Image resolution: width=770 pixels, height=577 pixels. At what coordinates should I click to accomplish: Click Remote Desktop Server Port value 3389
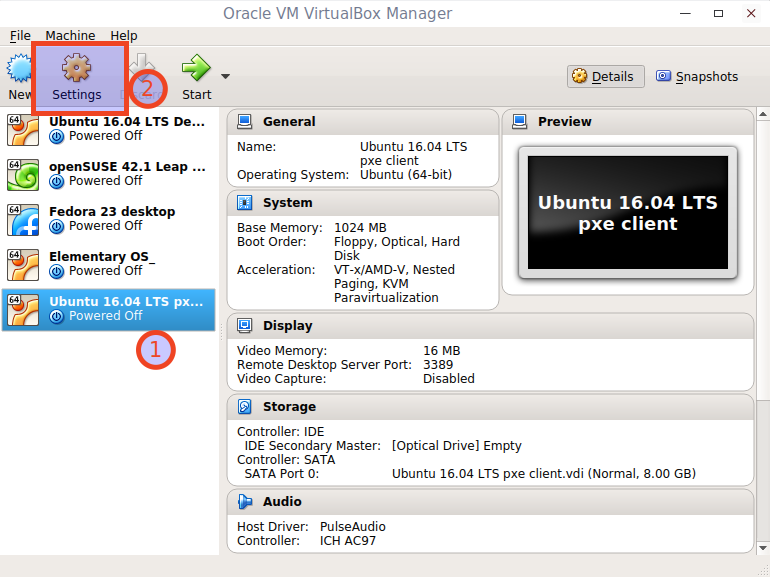[438, 365]
